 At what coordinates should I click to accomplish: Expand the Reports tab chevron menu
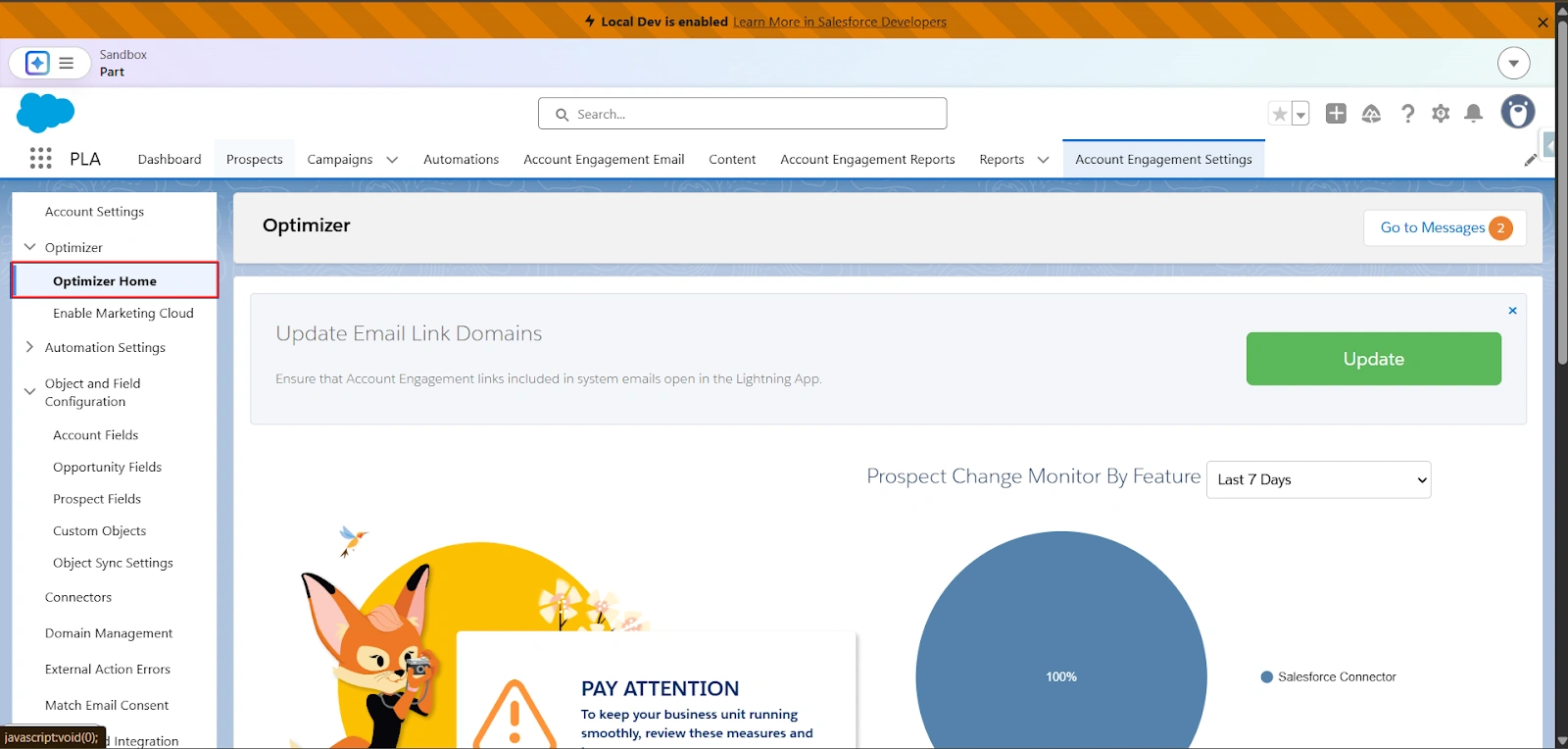(1043, 160)
